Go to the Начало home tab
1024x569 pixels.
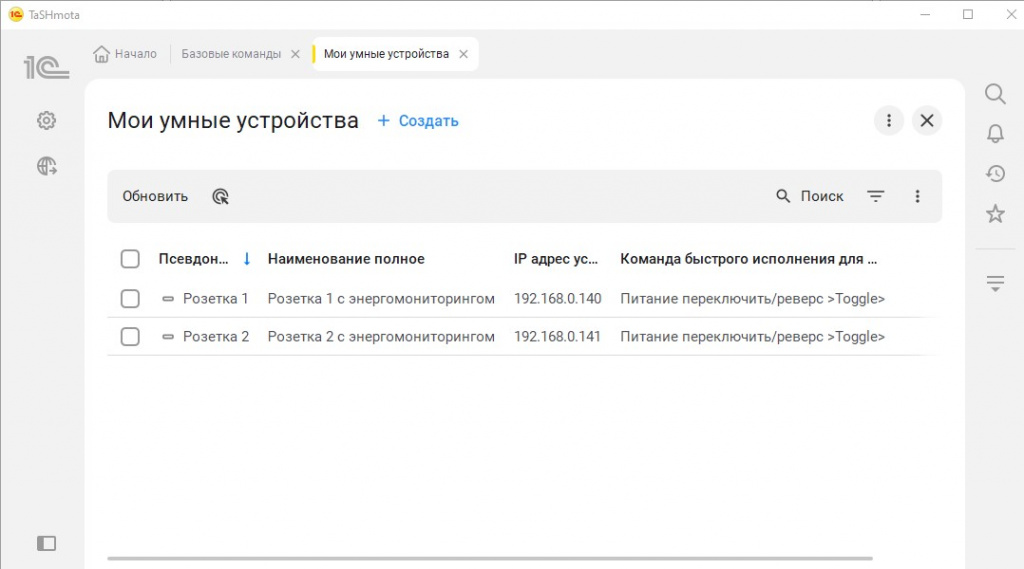pyautogui.click(x=126, y=54)
